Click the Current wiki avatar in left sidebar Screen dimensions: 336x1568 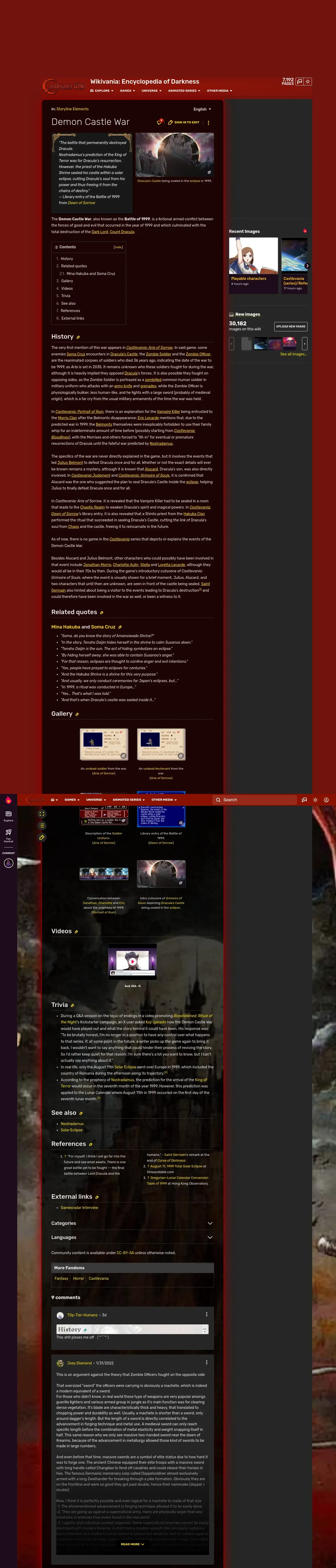click(9, 863)
